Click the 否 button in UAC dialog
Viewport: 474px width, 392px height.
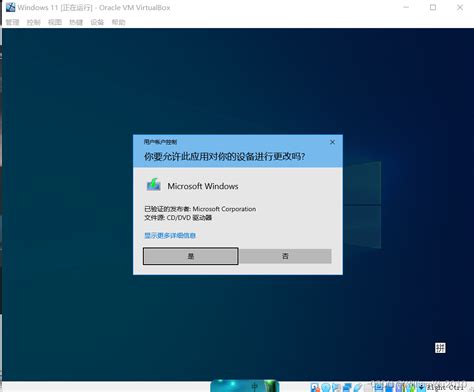pyautogui.click(x=285, y=256)
